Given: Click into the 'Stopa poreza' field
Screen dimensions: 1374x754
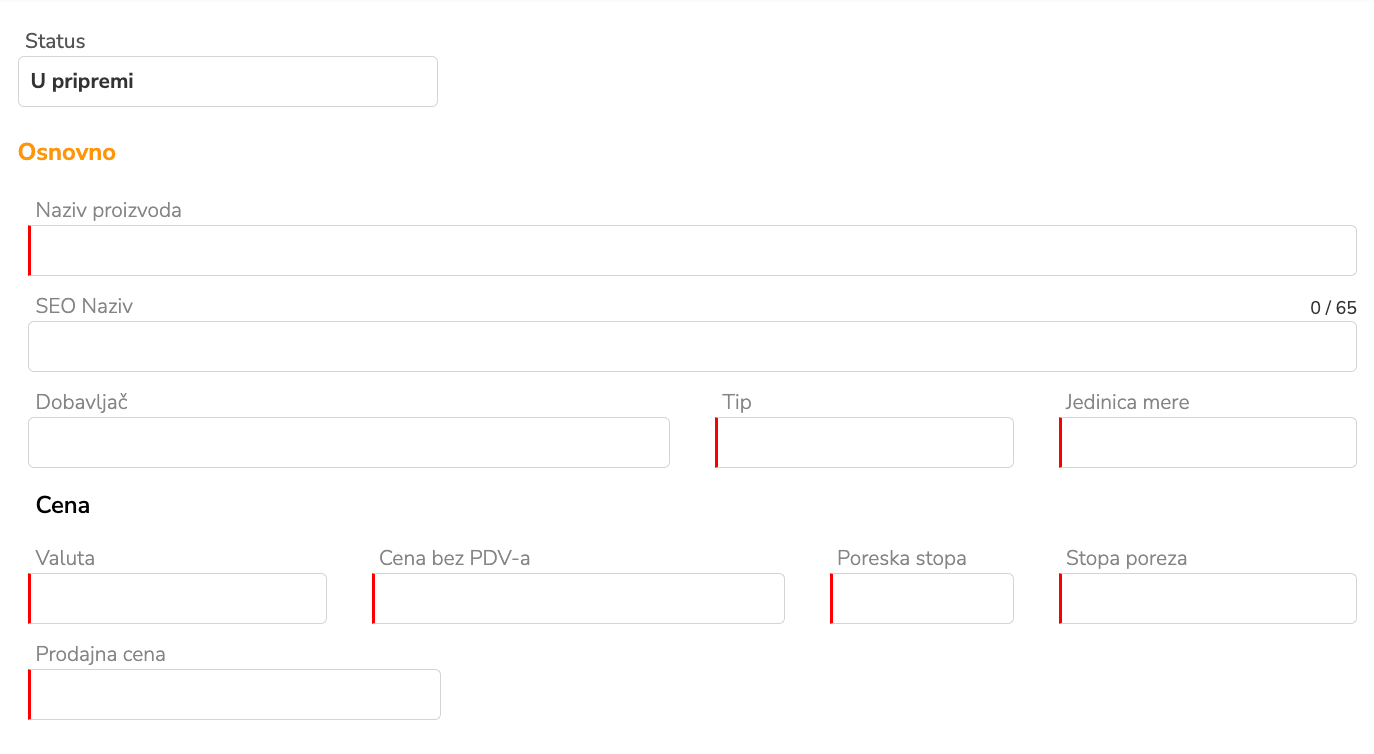Looking at the screenshot, I should pyautogui.click(x=1208, y=599).
